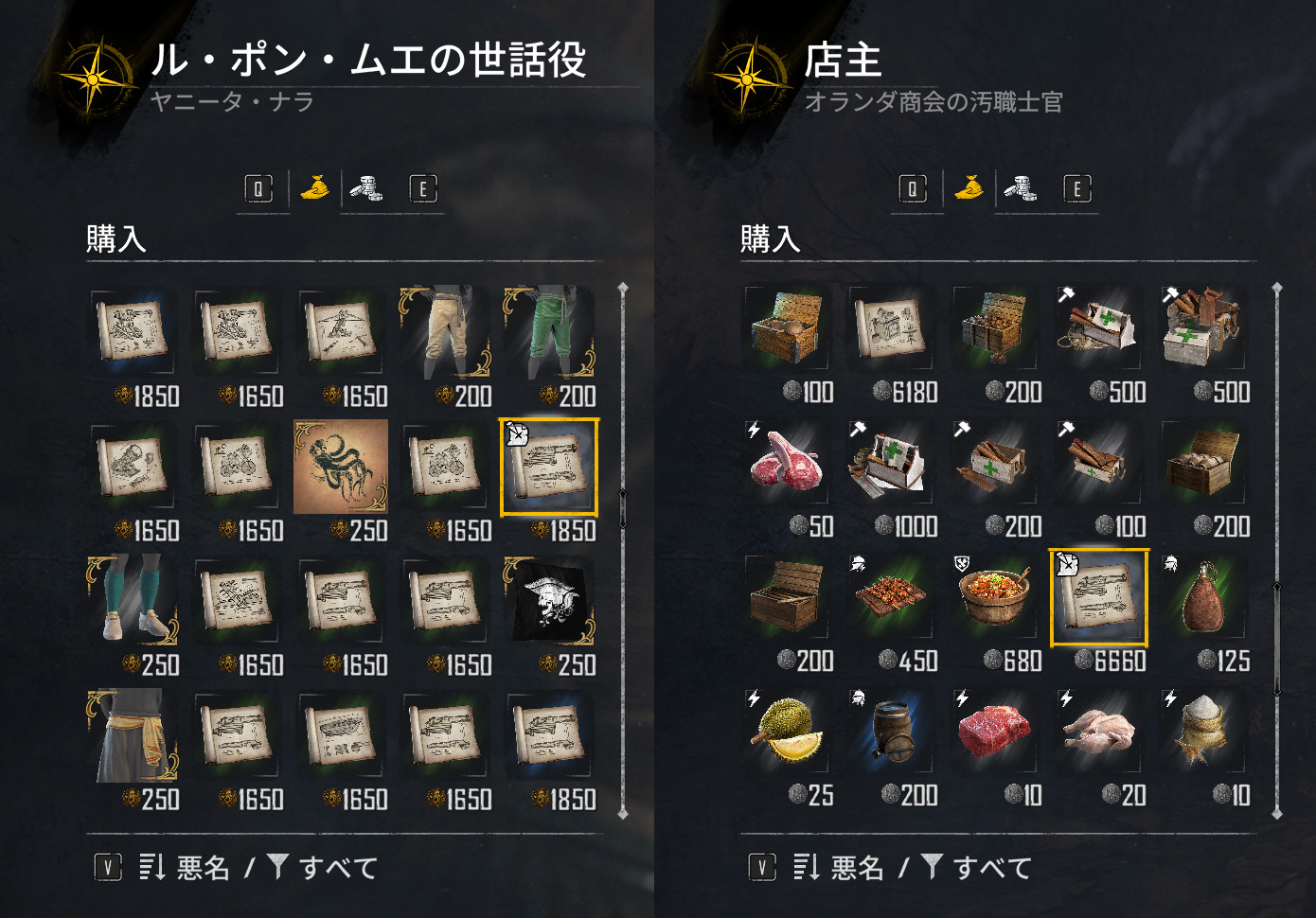Image resolution: width=1316 pixels, height=918 pixels.
Task: Choose the whole raw chicken priced 20
Action: tap(1099, 732)
